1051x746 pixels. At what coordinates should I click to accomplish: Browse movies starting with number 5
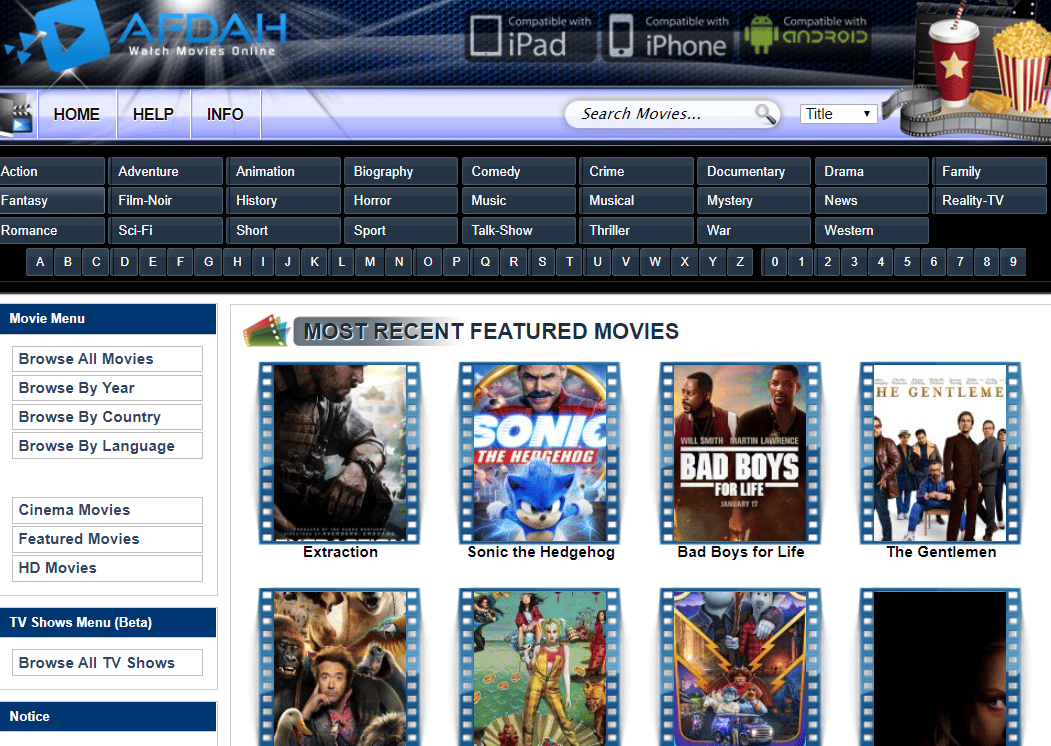(x=908, y=262)
